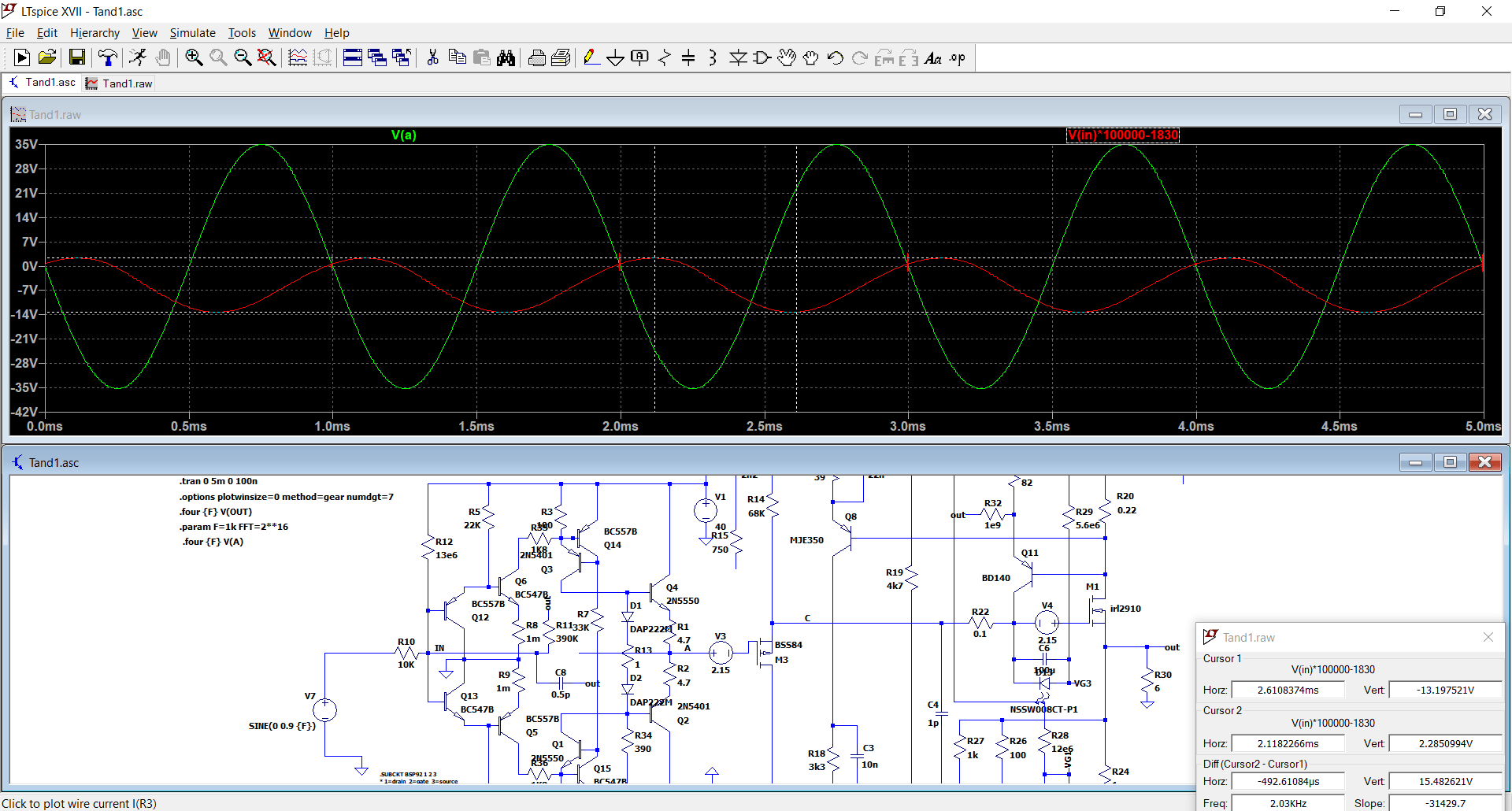Click the Zoom In magnifier icon
1512x811 pixels.
click(194, 57)
